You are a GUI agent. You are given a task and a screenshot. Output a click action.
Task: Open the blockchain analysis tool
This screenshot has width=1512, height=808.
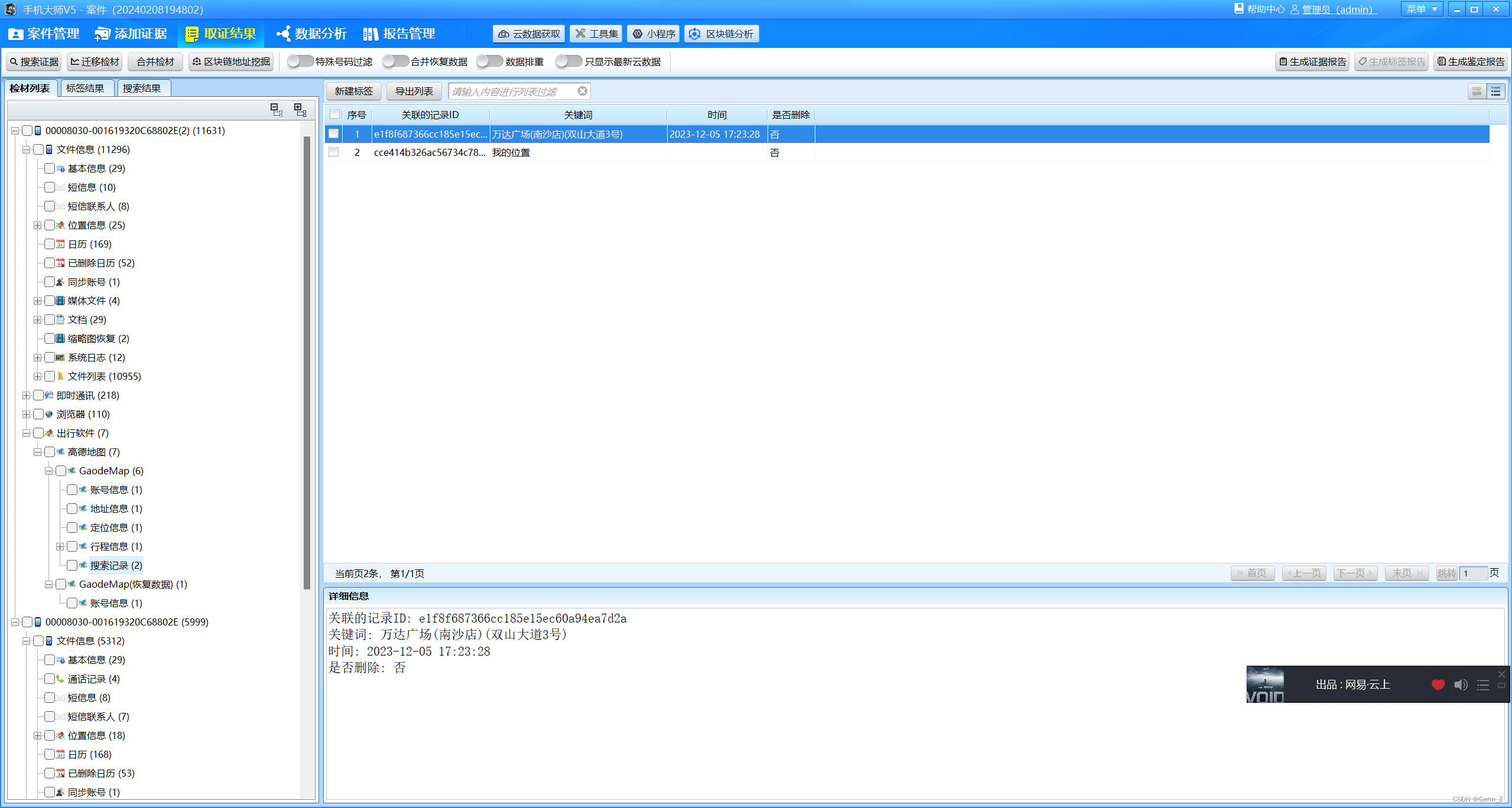[x=721, y=34]
